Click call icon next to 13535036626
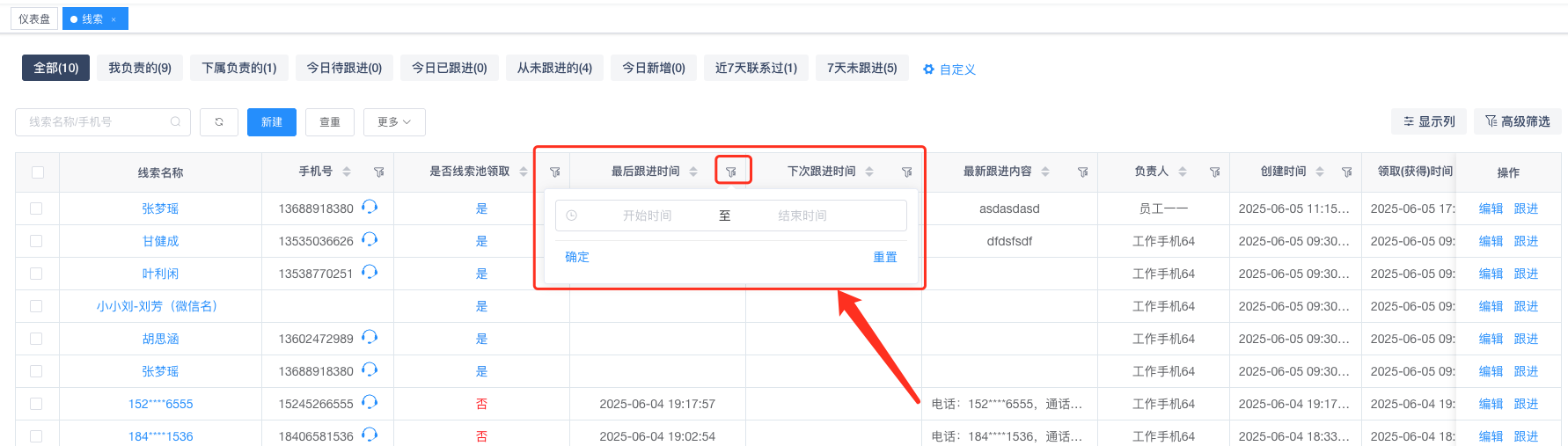This screenshot has width=1568, height=446. (370, 239)
